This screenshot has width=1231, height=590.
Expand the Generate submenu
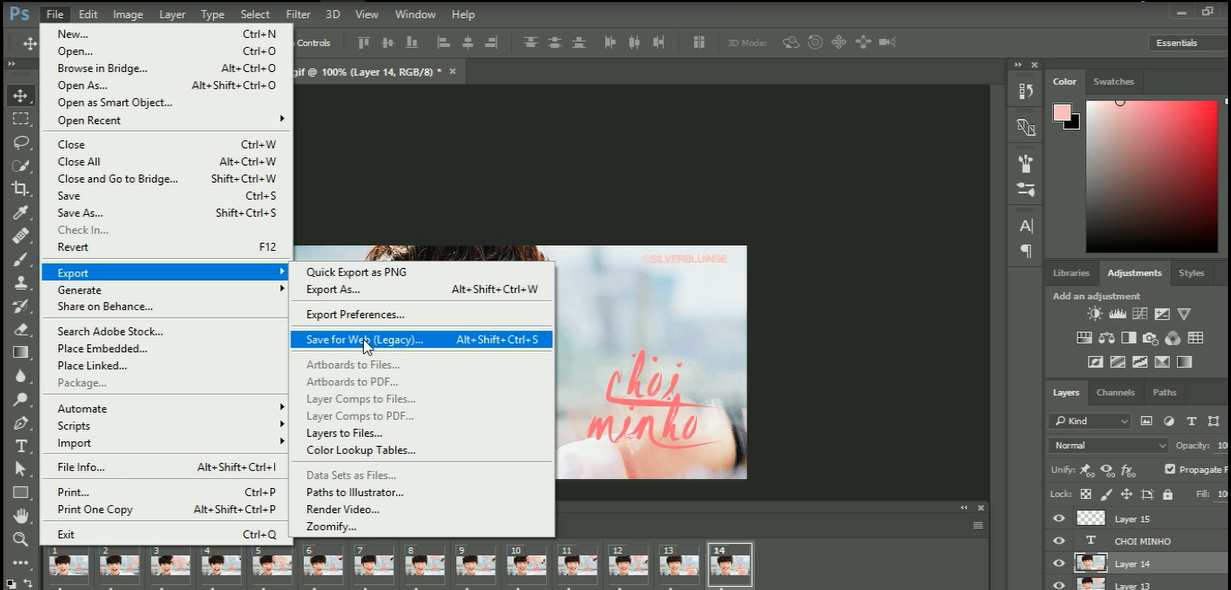[166, 290]
